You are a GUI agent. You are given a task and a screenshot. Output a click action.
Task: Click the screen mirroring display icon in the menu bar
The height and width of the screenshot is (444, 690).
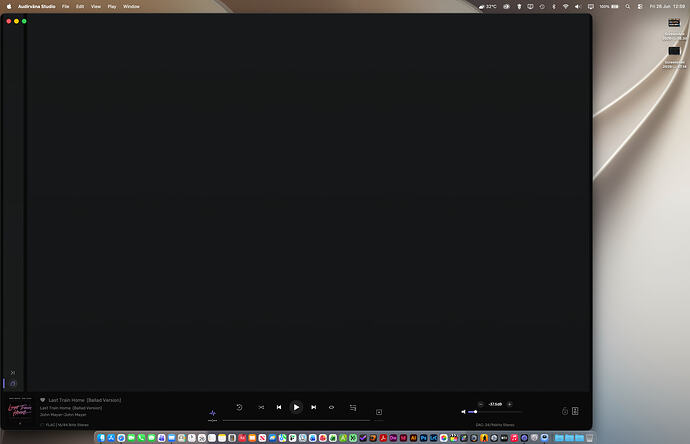coord(591,7)
